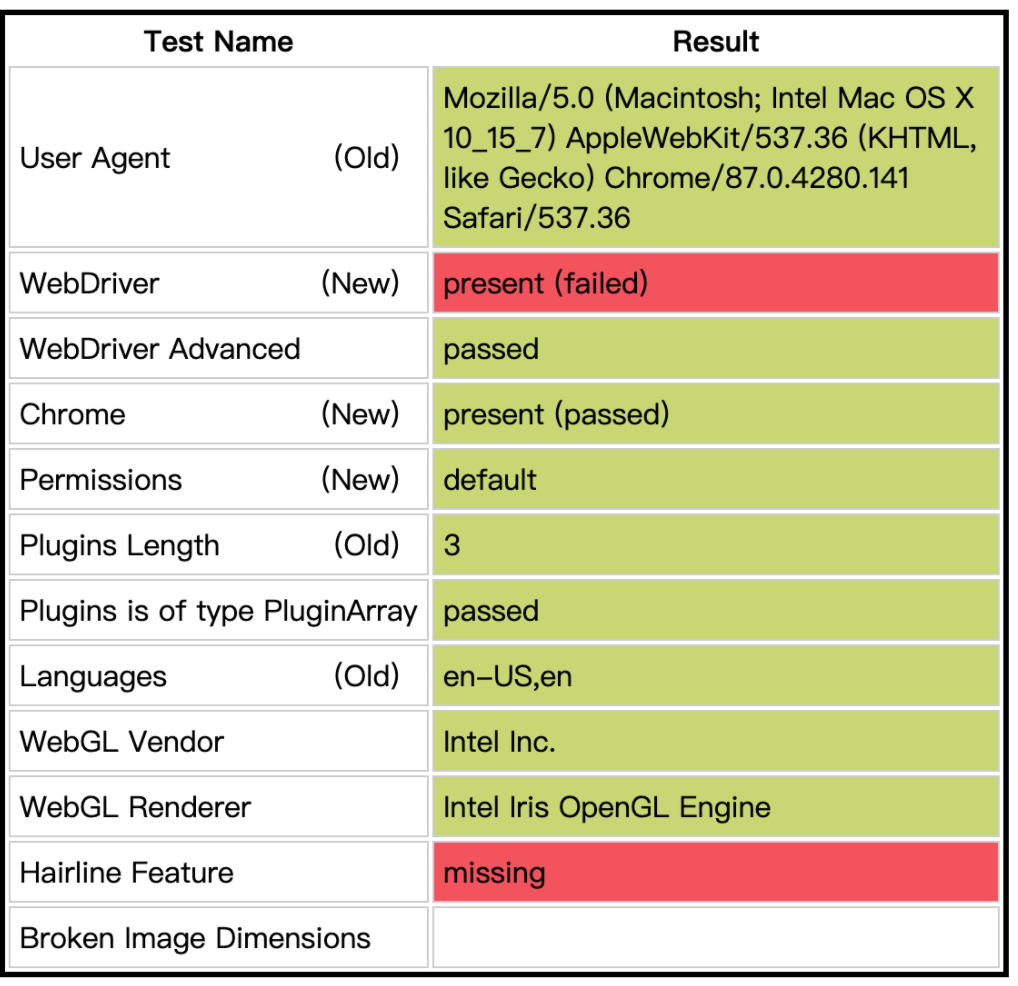Click the 'default' permissions result cell
Viewport: 1018px width, 986px height.
(715, 480)
